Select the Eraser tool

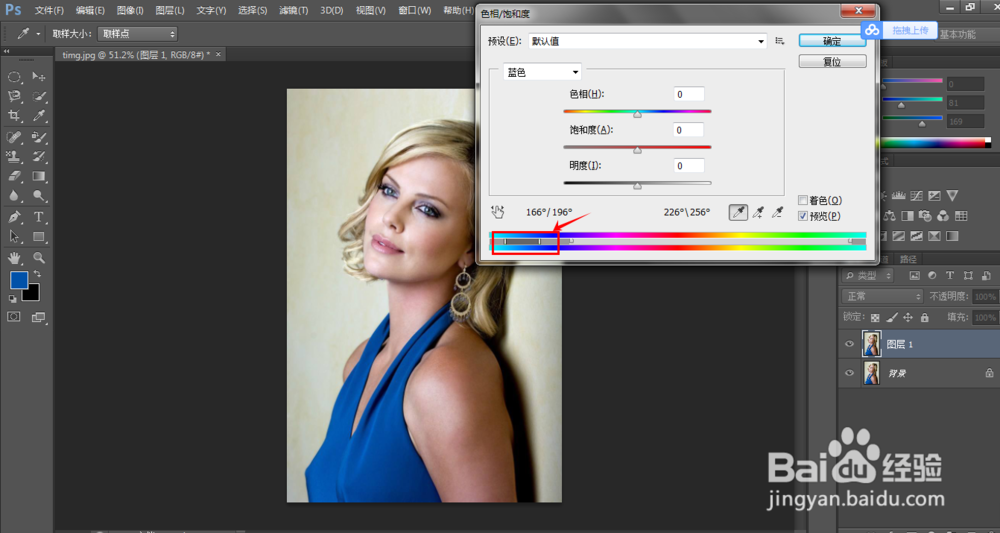[14, 176]
